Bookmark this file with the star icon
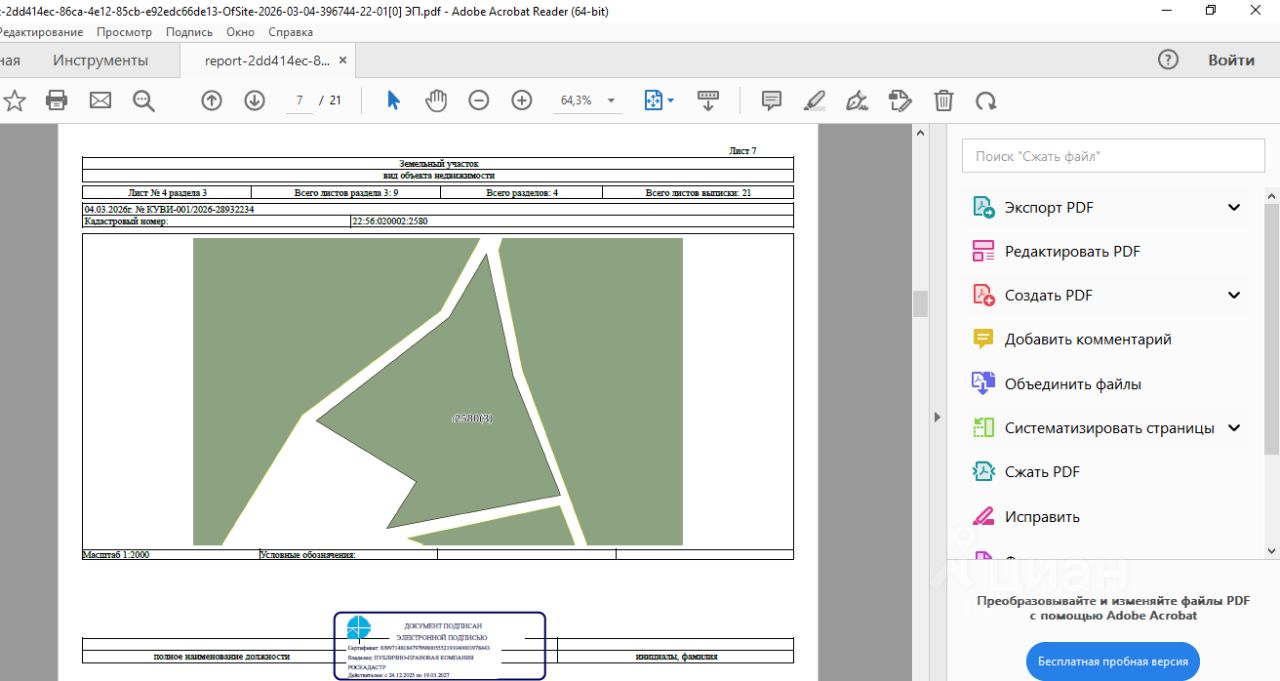Viewport: 1280px width, 681px height. (x=14, y=100)
